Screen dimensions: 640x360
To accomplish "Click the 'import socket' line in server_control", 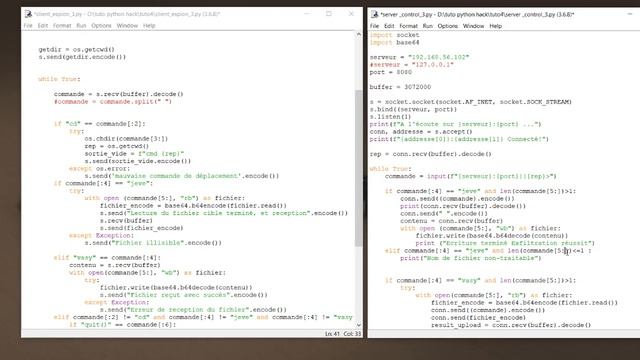I will click(x=394, y=35).
